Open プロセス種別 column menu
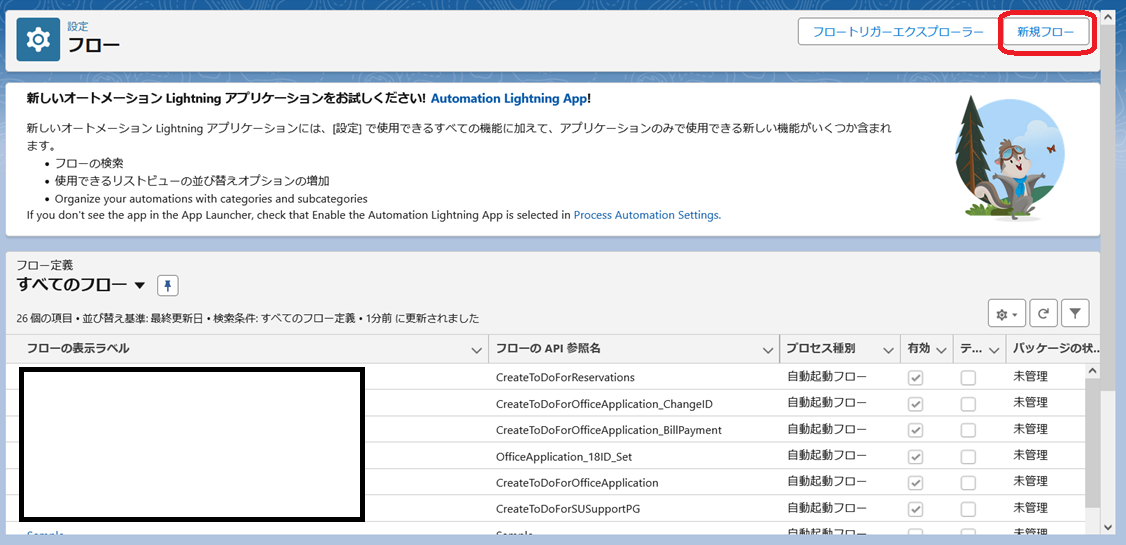This screenshot has width=1126, height=545. pos(889,350)
